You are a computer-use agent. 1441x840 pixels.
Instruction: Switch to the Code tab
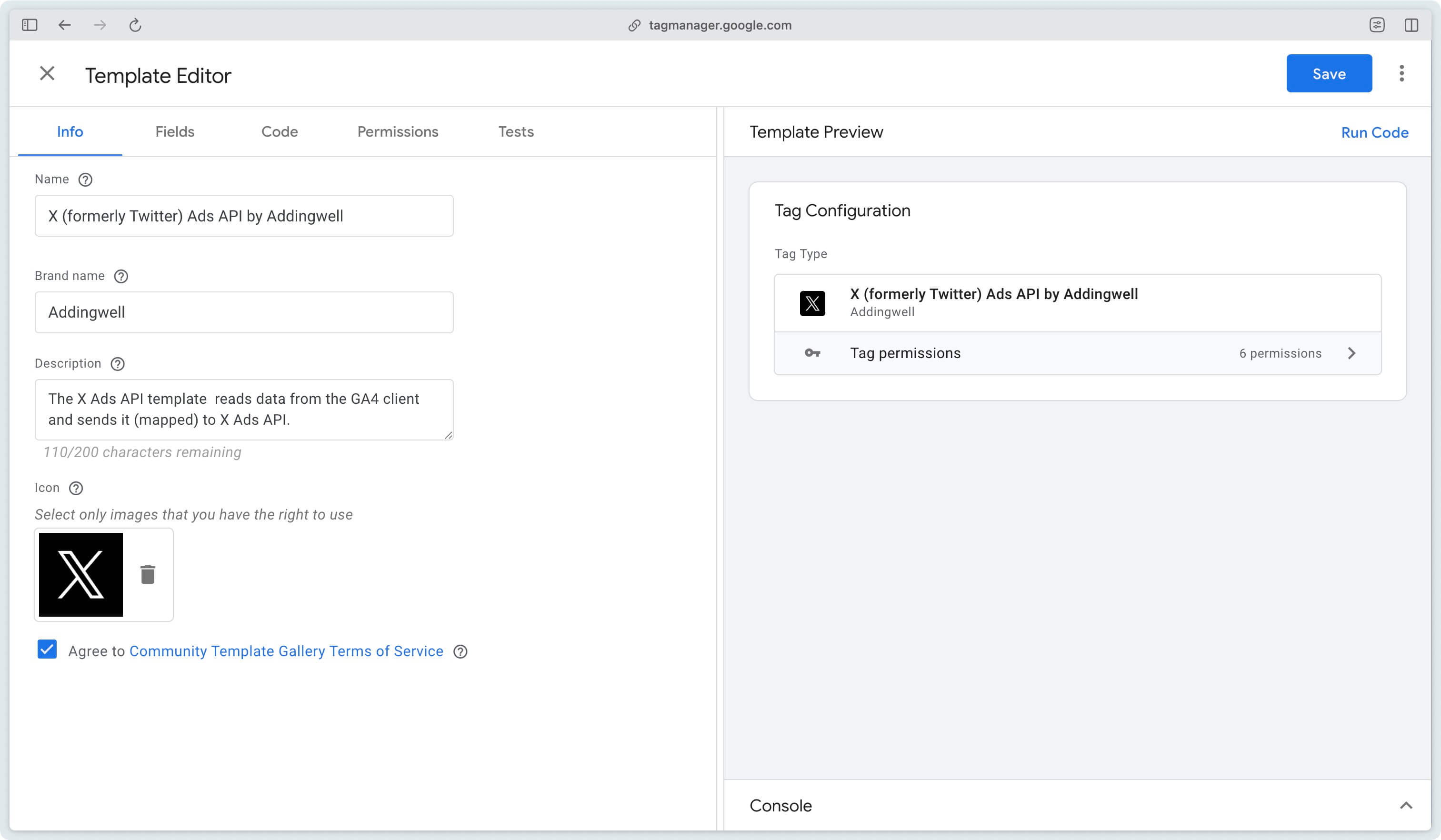pyautogui.click(x=279, y=131)
